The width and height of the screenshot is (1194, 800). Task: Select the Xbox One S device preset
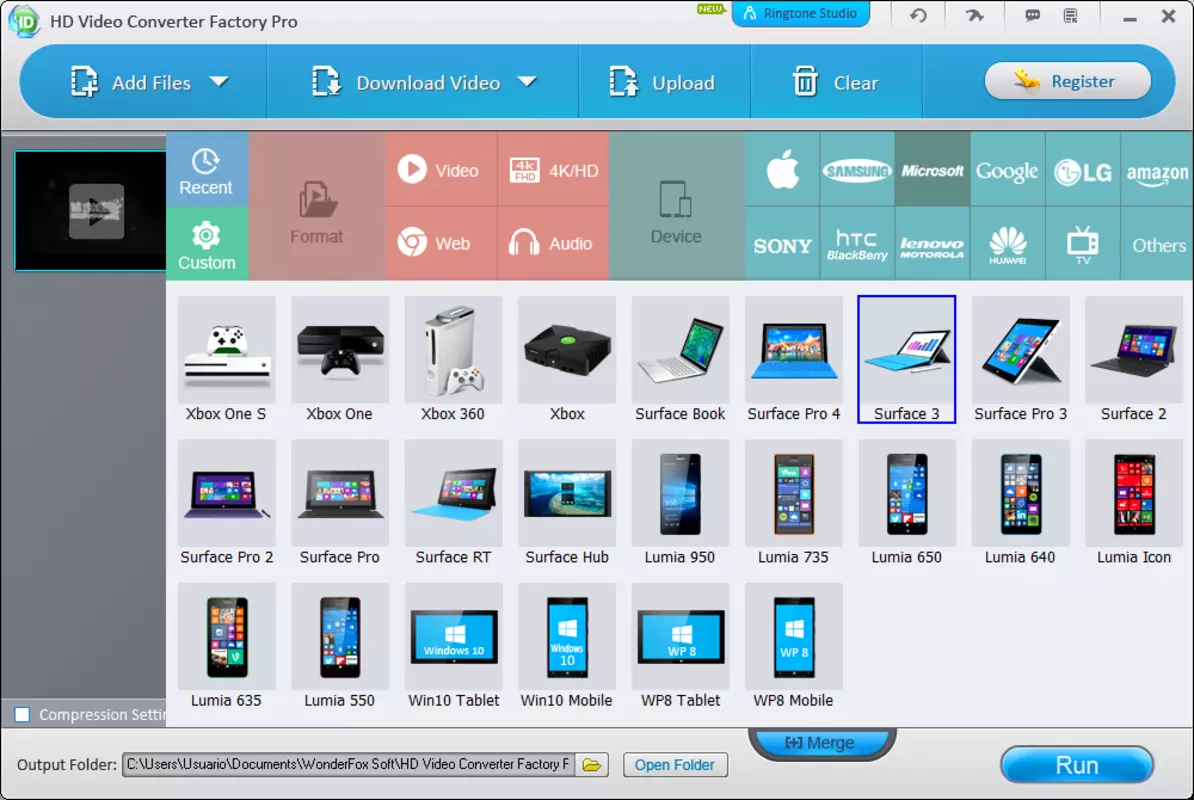(226, 359)
